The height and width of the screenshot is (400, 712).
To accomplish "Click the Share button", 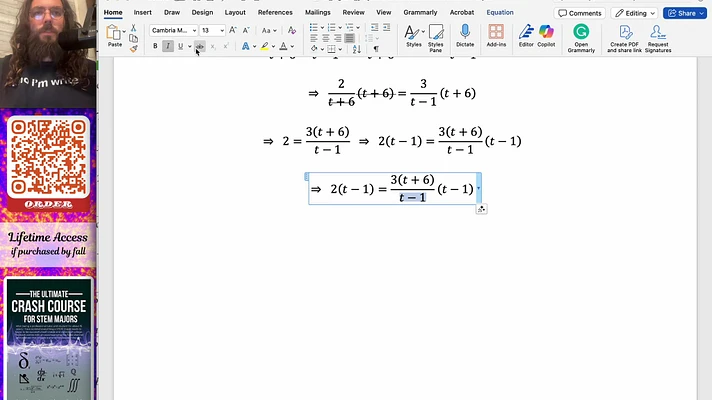I will coord(682,13).
